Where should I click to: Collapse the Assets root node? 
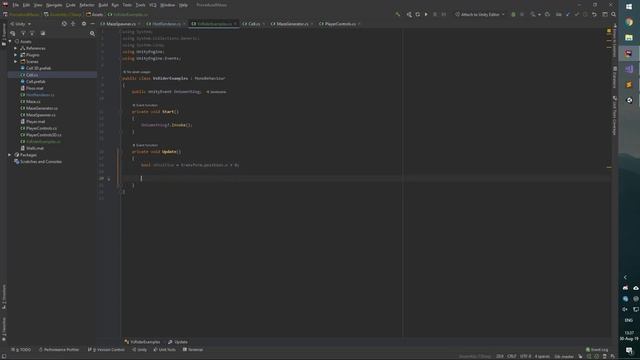10,41
